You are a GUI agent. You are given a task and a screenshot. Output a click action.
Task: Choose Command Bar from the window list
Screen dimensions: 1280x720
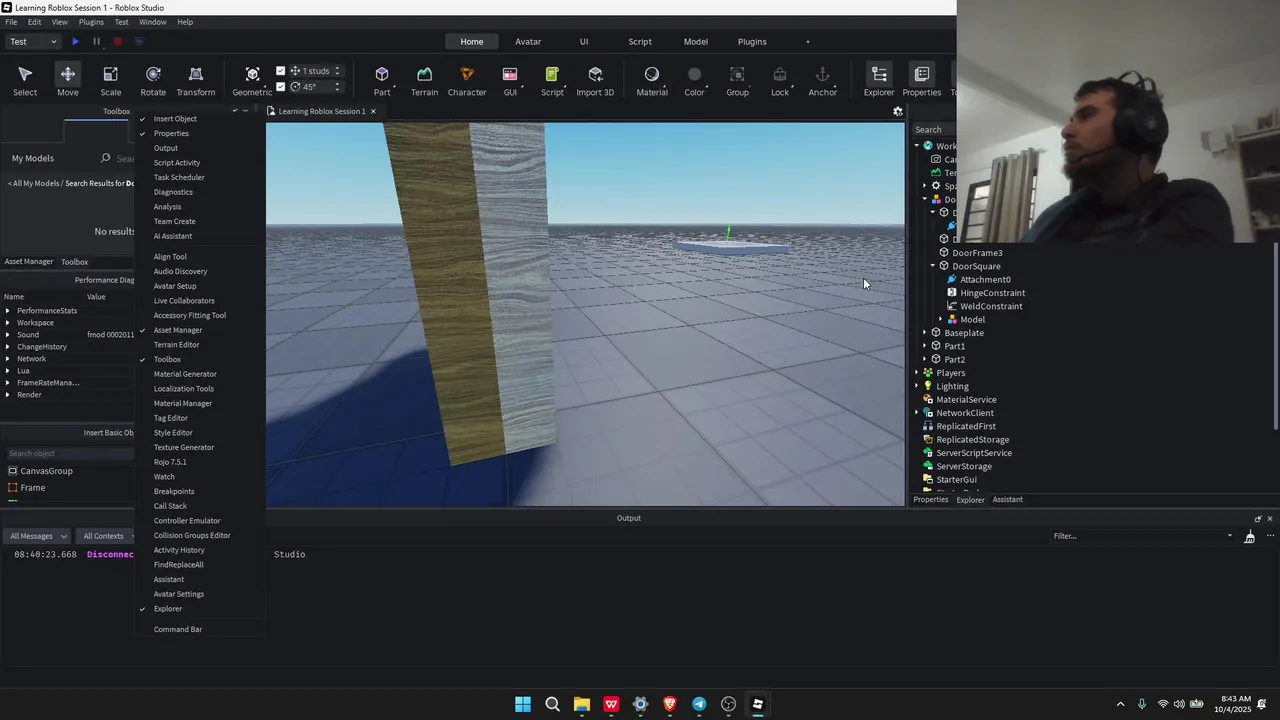pyautogui.click(x=178, y=629)
